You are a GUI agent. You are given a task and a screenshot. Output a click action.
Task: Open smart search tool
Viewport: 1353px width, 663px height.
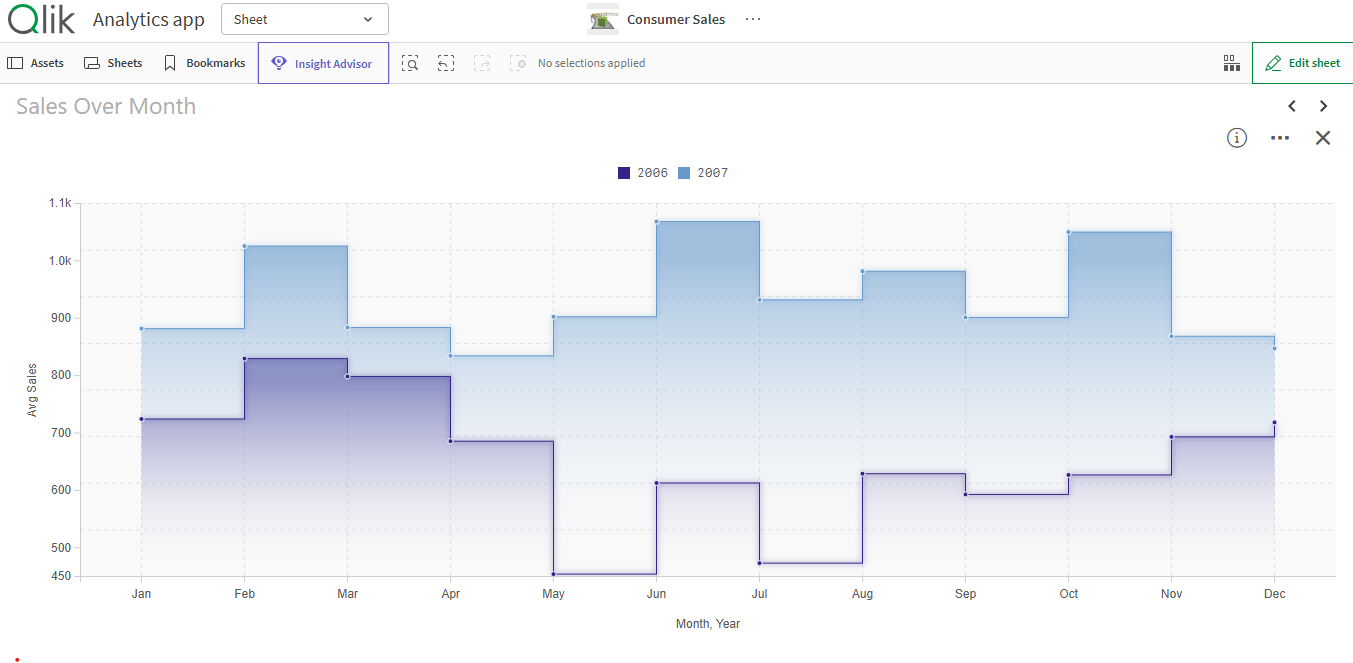(x=410, y=63)
